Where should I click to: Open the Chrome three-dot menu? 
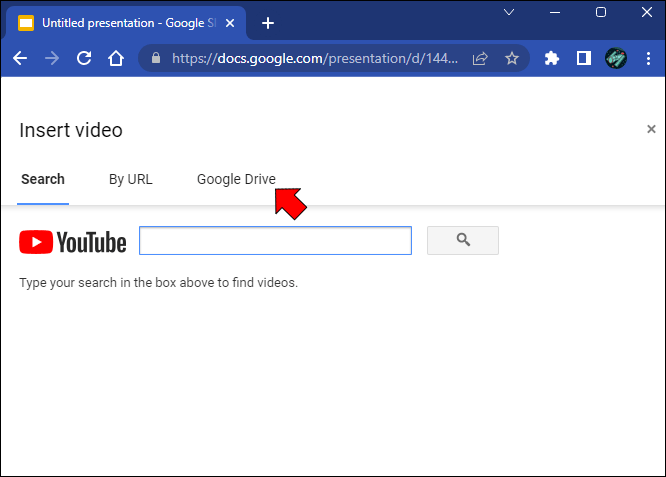tap(648, 58)
